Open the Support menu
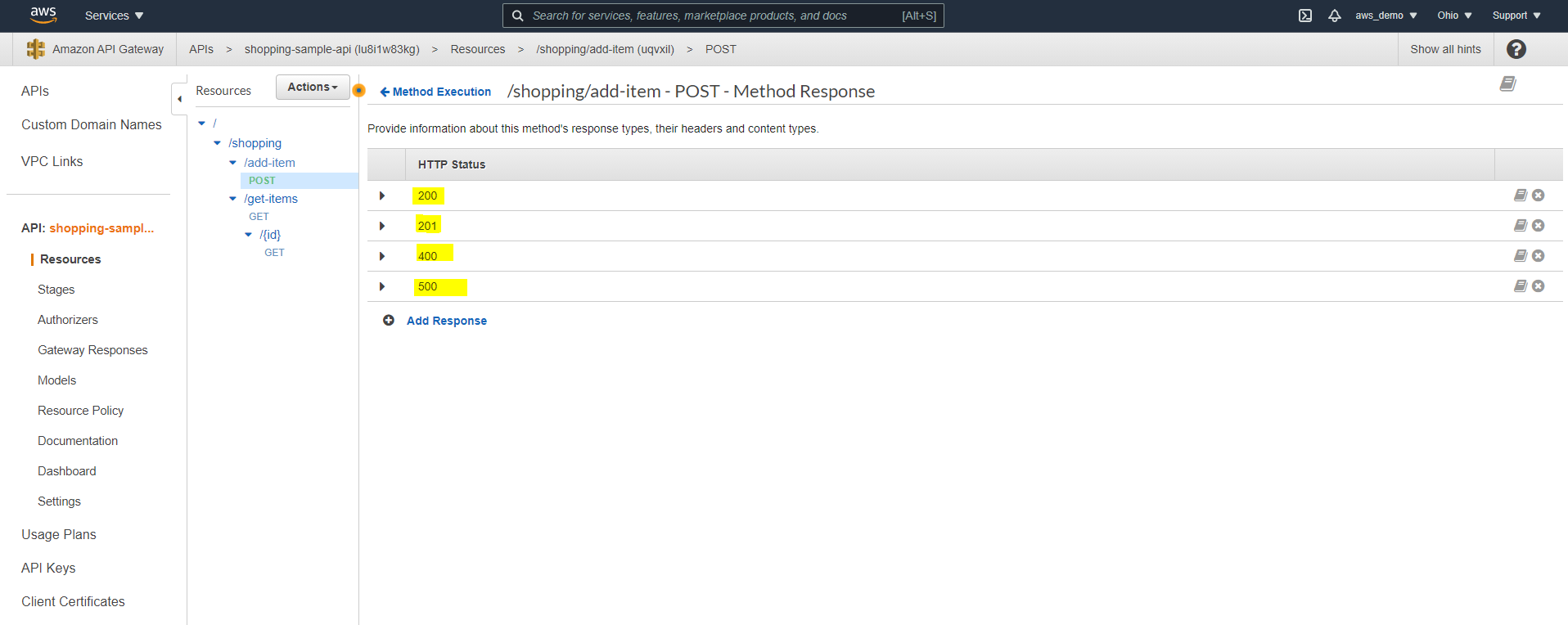The width and height of the screenshot is (1568, 625). pos(1516,16)
